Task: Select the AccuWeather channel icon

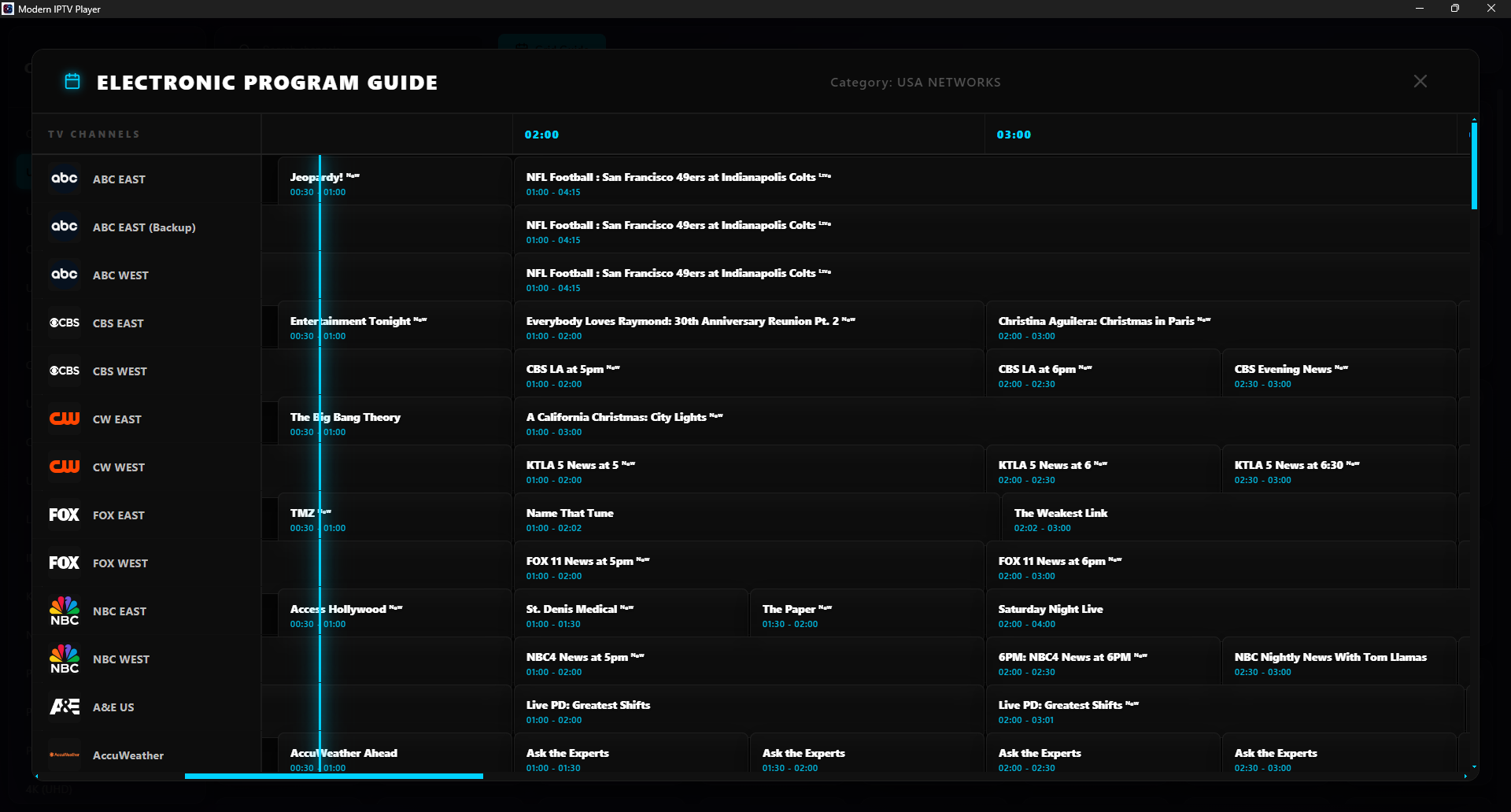Action: click(x=64, y=754)
